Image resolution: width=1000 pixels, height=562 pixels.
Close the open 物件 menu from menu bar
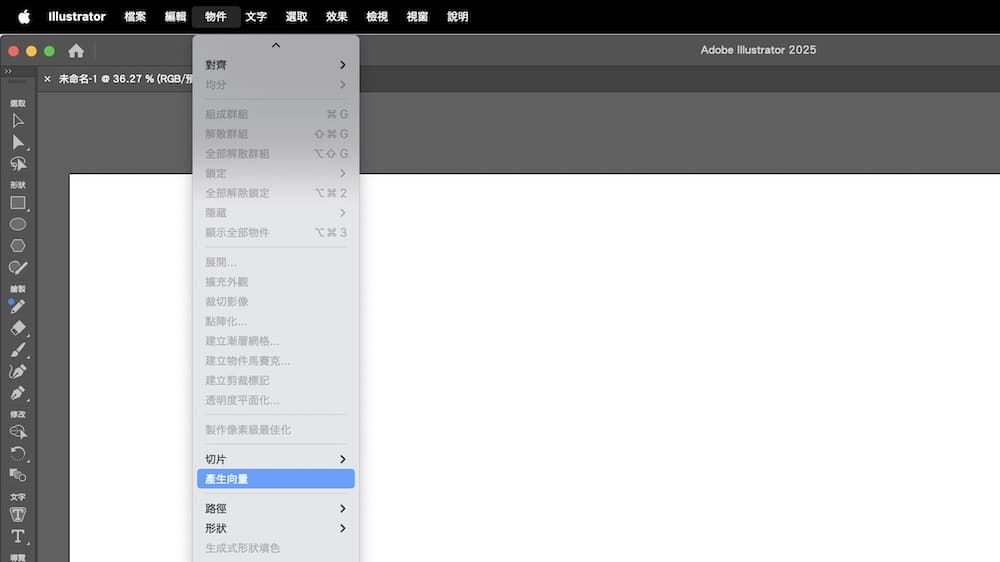click(x=216, y=17)
